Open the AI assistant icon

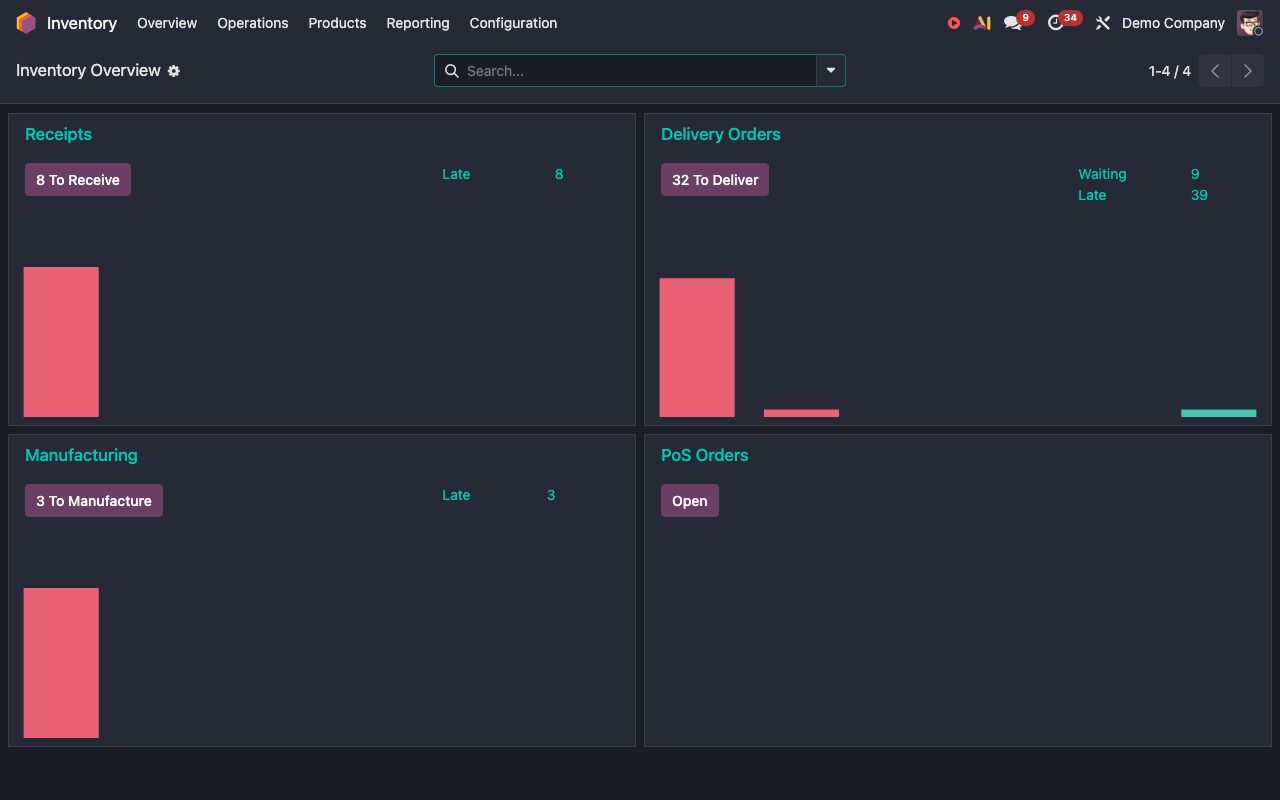pyautogui.click(x=982, y=23)
